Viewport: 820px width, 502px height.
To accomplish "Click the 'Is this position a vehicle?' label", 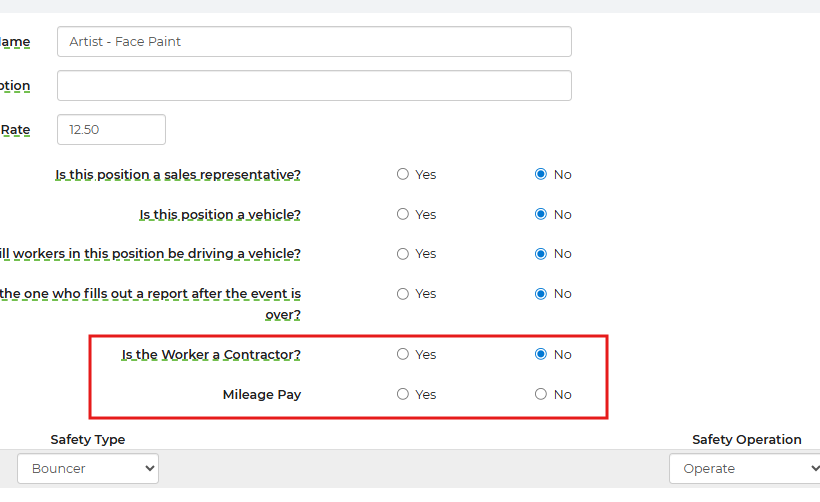I will point(220,214).
